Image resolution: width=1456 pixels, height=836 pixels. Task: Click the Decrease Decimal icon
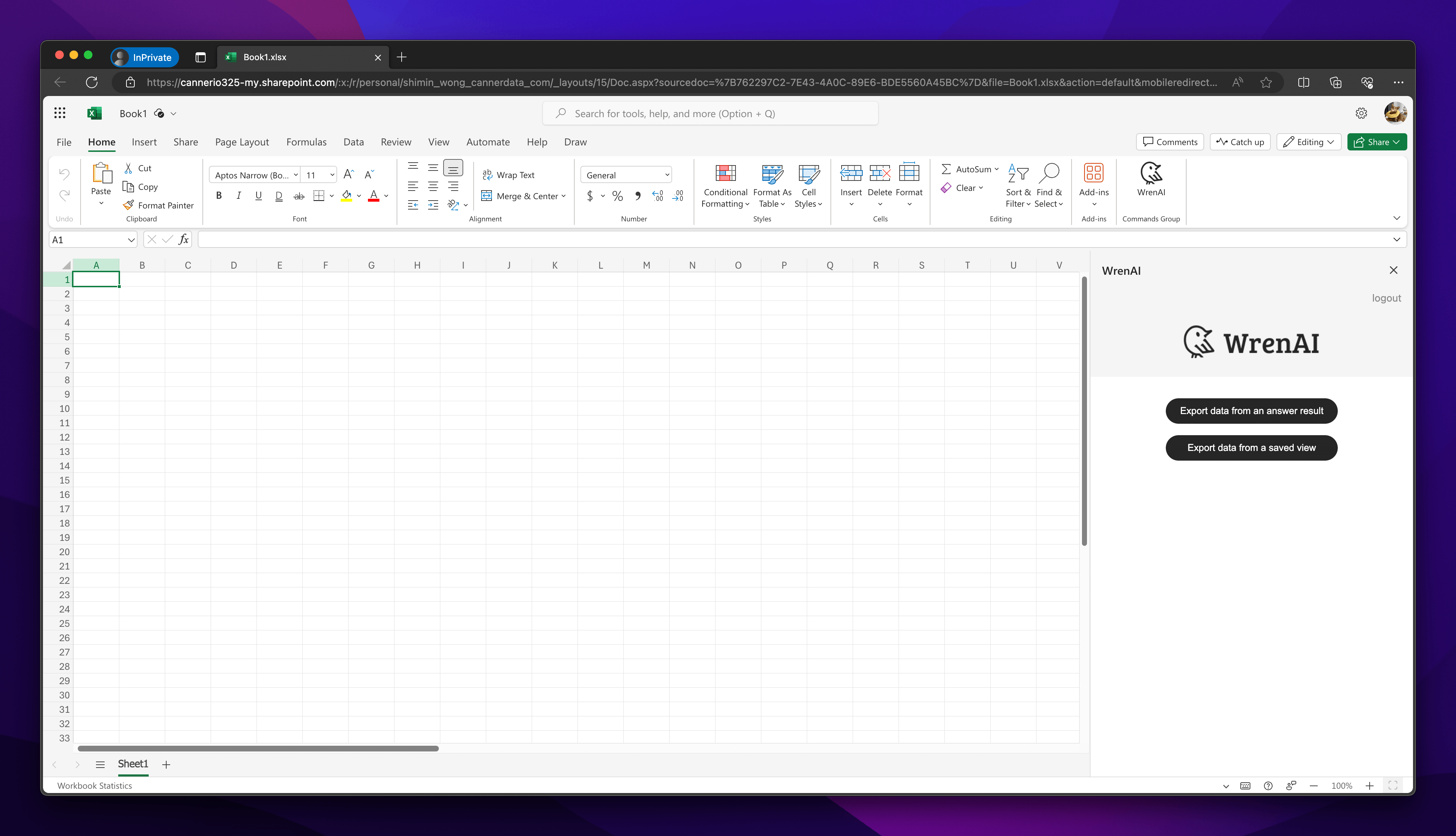pos(678,196)
